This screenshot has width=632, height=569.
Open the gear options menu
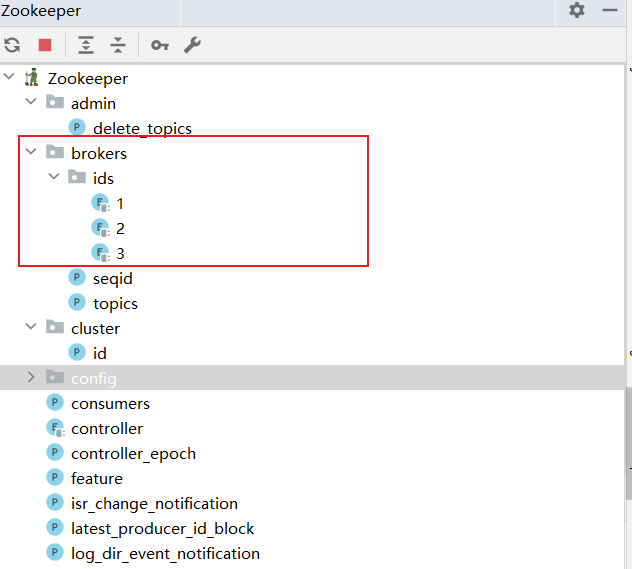[577, 10]
